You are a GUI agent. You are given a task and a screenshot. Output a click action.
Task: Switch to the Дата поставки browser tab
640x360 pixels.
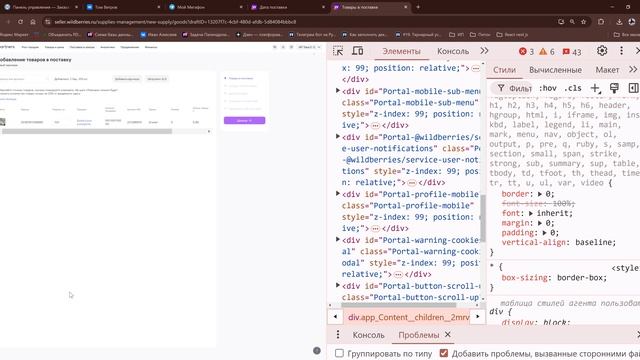coord(288,7)
